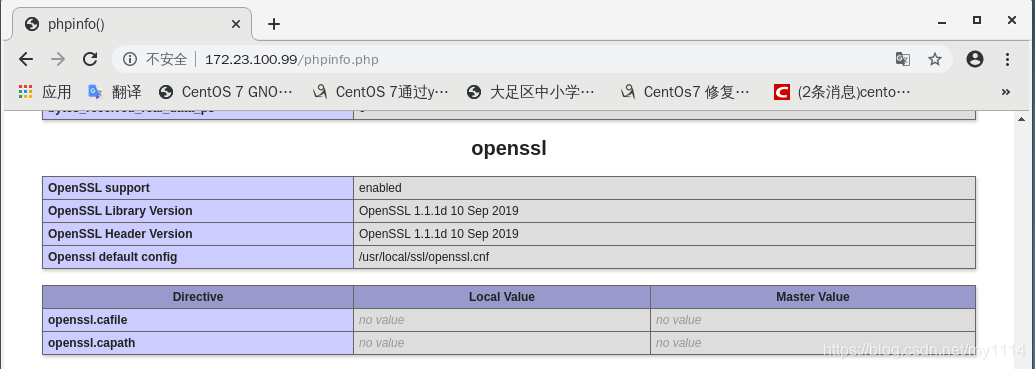The height and width of the screenshot is (369, 1035).
Task: Click the Directive column header
Action: [x=198, y=297]
